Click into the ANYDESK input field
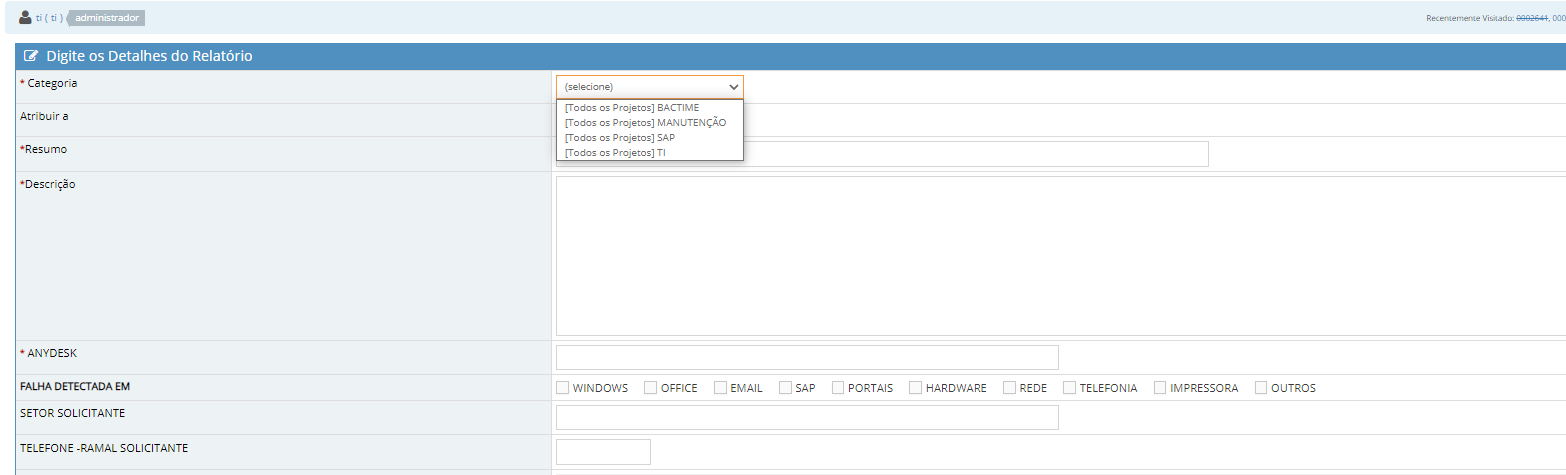This screenshot has width=1566, height=475. coord(807,358)
